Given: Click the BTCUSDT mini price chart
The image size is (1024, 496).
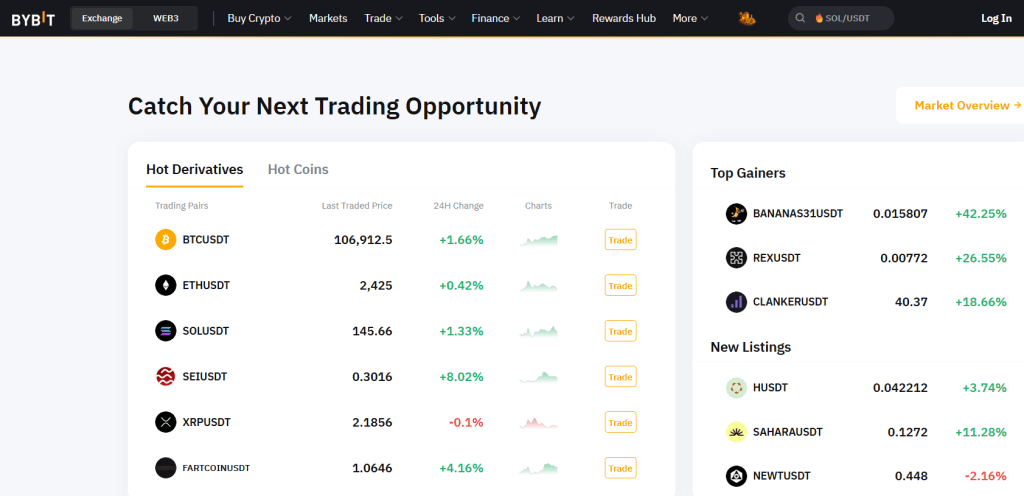Looking at the screenshot, I should [x=539, y=240].
